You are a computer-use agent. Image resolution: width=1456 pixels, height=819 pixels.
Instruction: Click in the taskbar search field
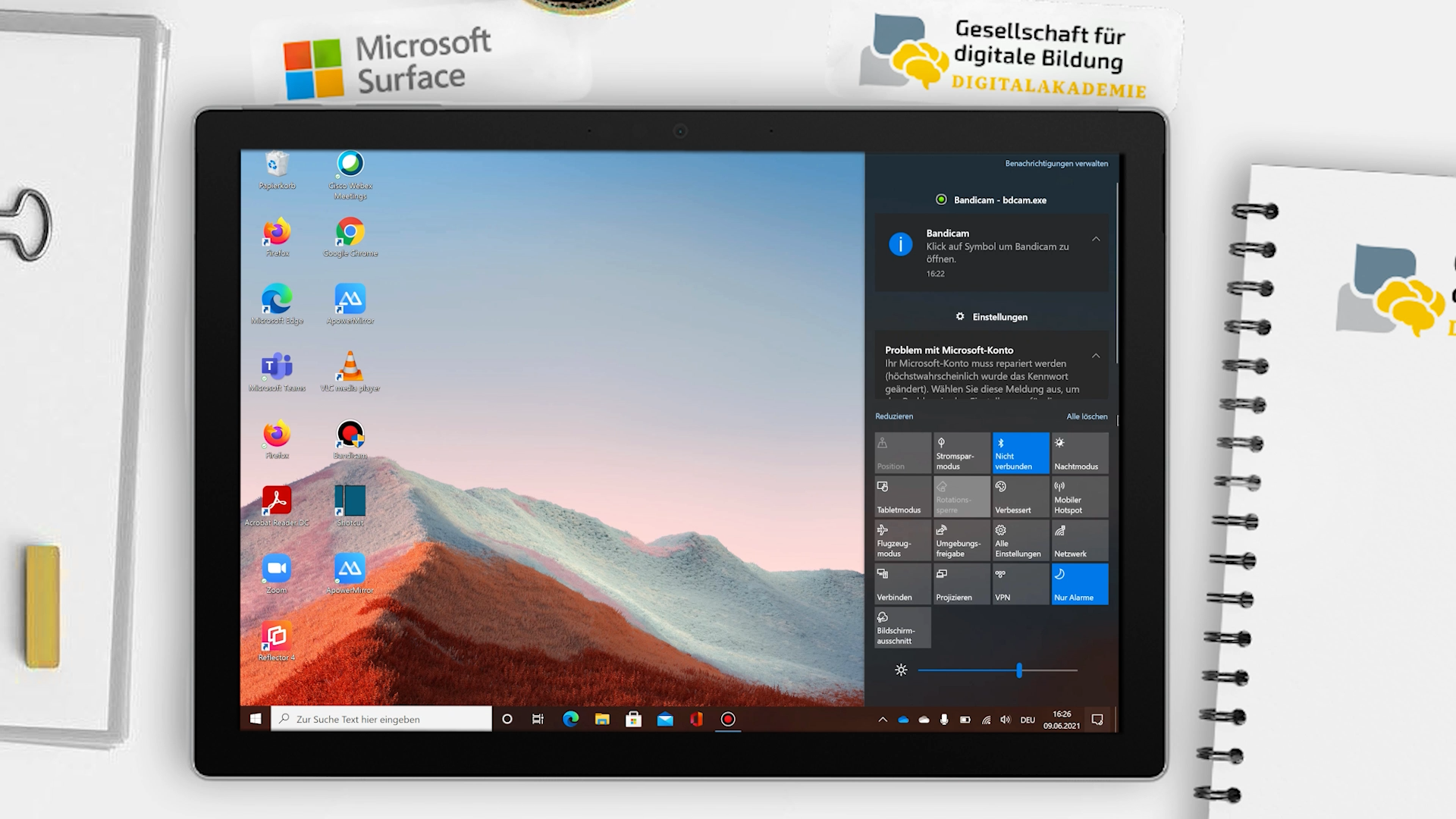point(381,719)
